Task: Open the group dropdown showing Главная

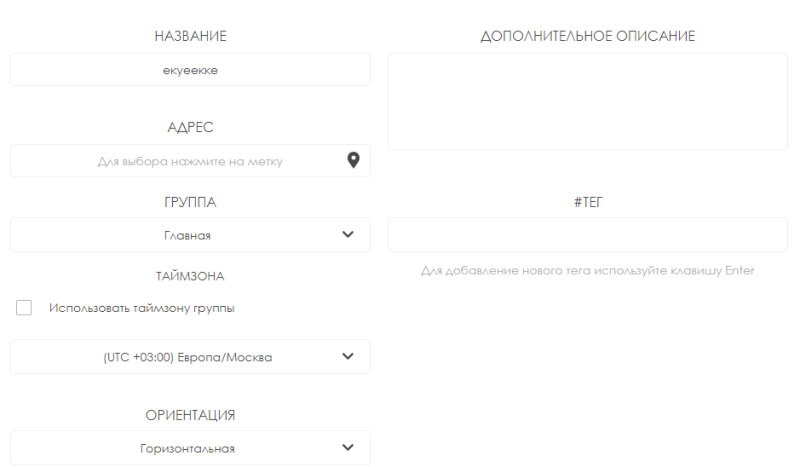Action: [188, 235]
